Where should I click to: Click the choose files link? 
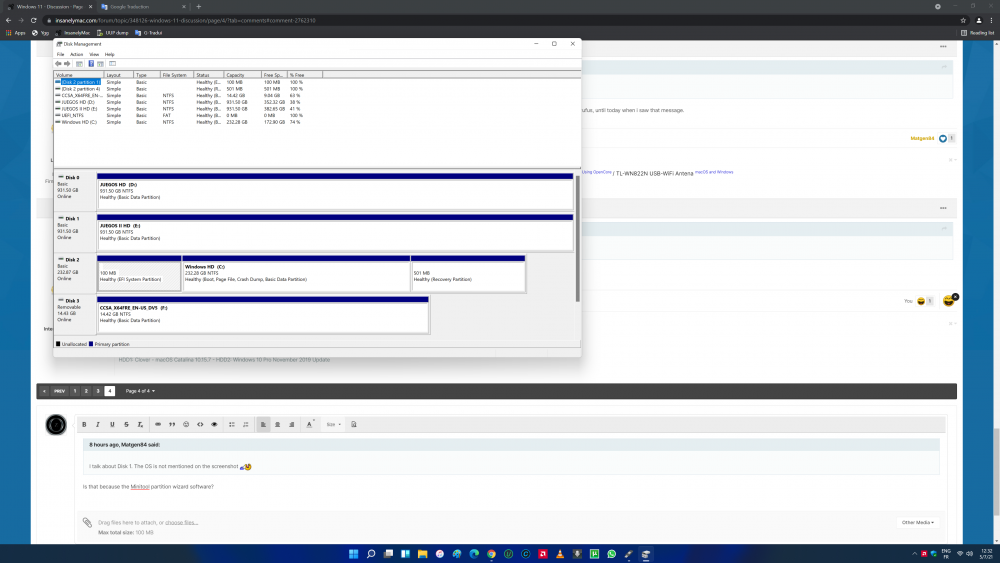click(x=181, y=522)
